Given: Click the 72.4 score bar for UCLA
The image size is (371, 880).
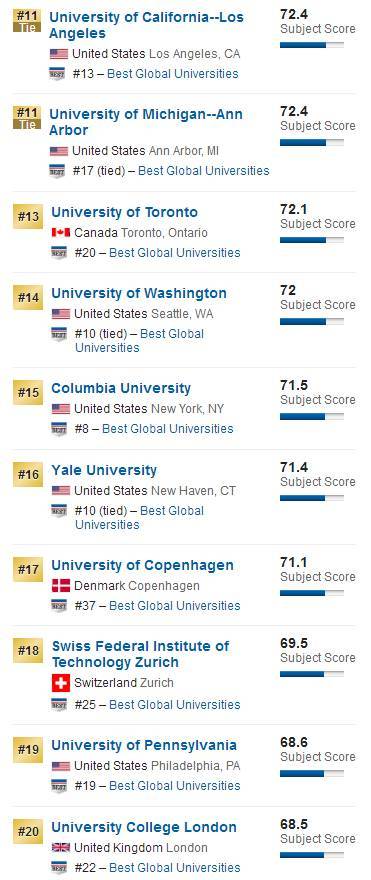Looking at the screenshot, I should tap(312, 45).
